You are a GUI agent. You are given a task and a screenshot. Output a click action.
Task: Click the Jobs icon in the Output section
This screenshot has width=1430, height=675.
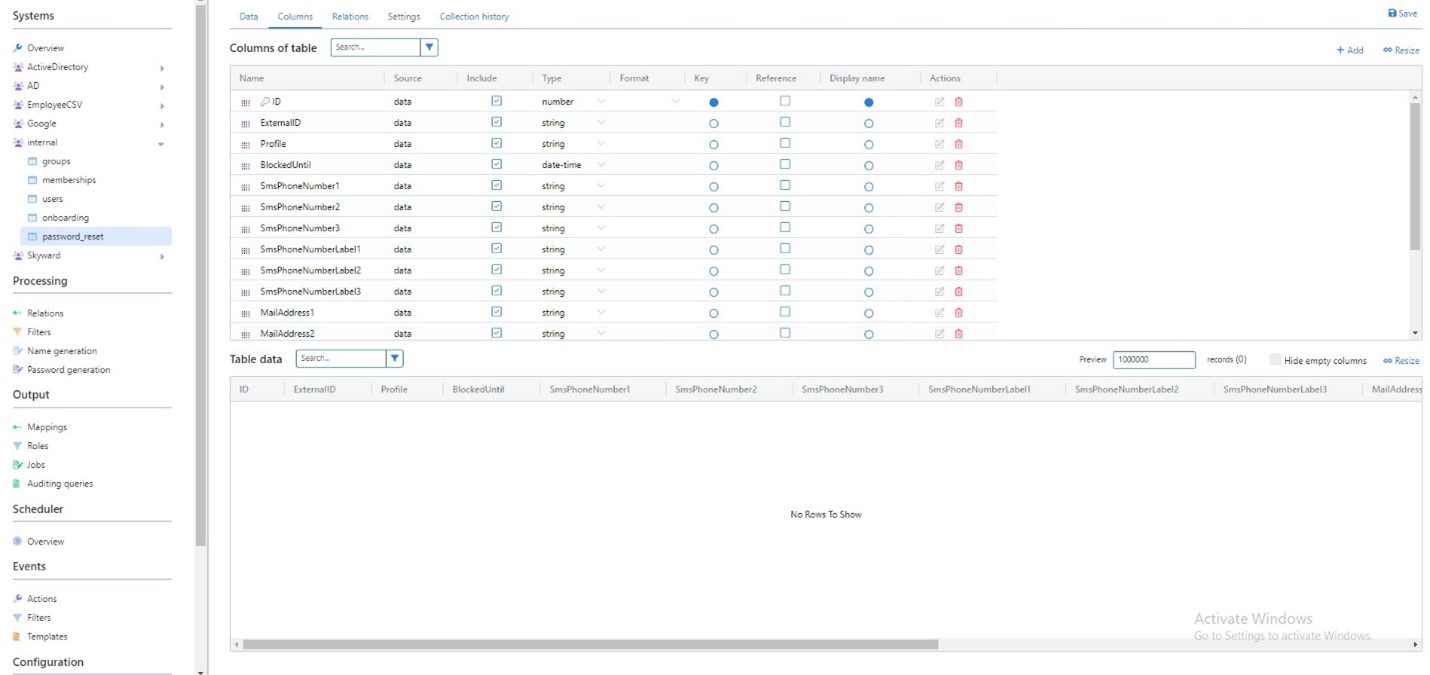pyautogui.click(x=16, y=464)
